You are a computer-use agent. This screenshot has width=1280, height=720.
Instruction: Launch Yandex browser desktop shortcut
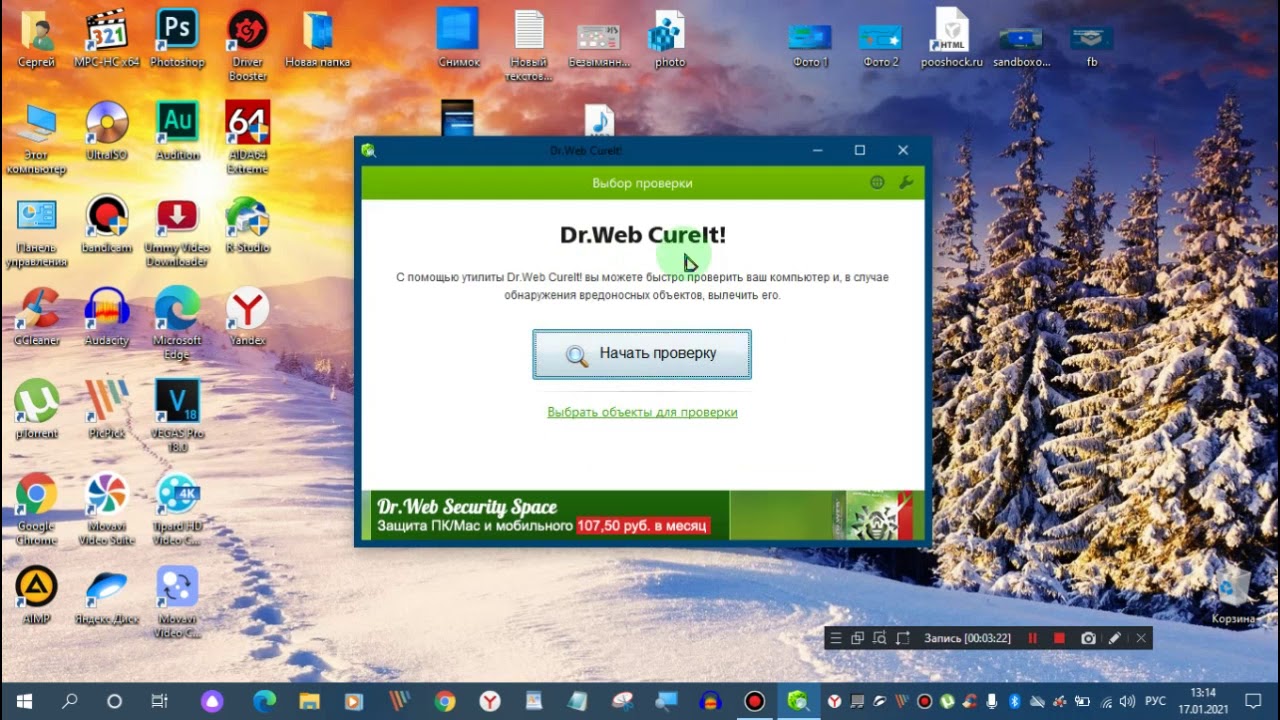(x=247, y=317)
